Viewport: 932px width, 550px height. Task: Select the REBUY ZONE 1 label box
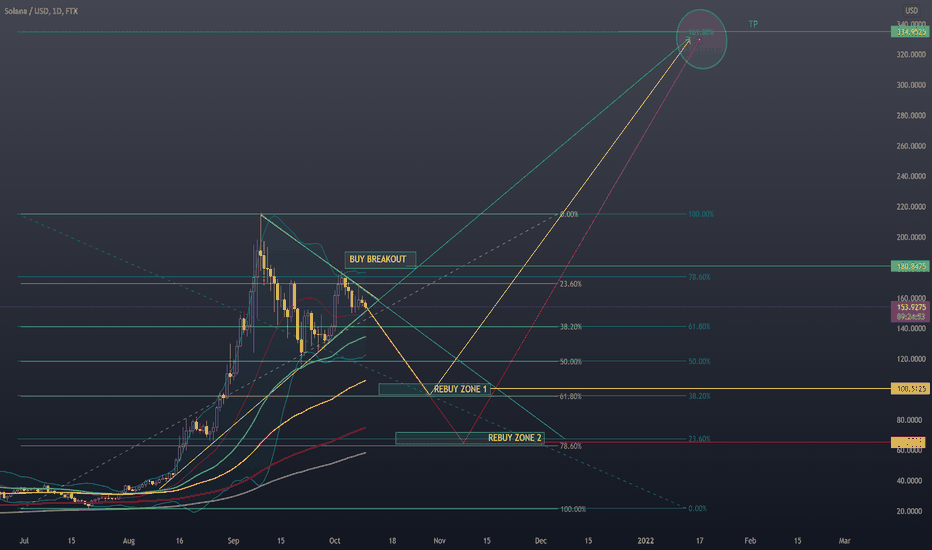(433, 389)
